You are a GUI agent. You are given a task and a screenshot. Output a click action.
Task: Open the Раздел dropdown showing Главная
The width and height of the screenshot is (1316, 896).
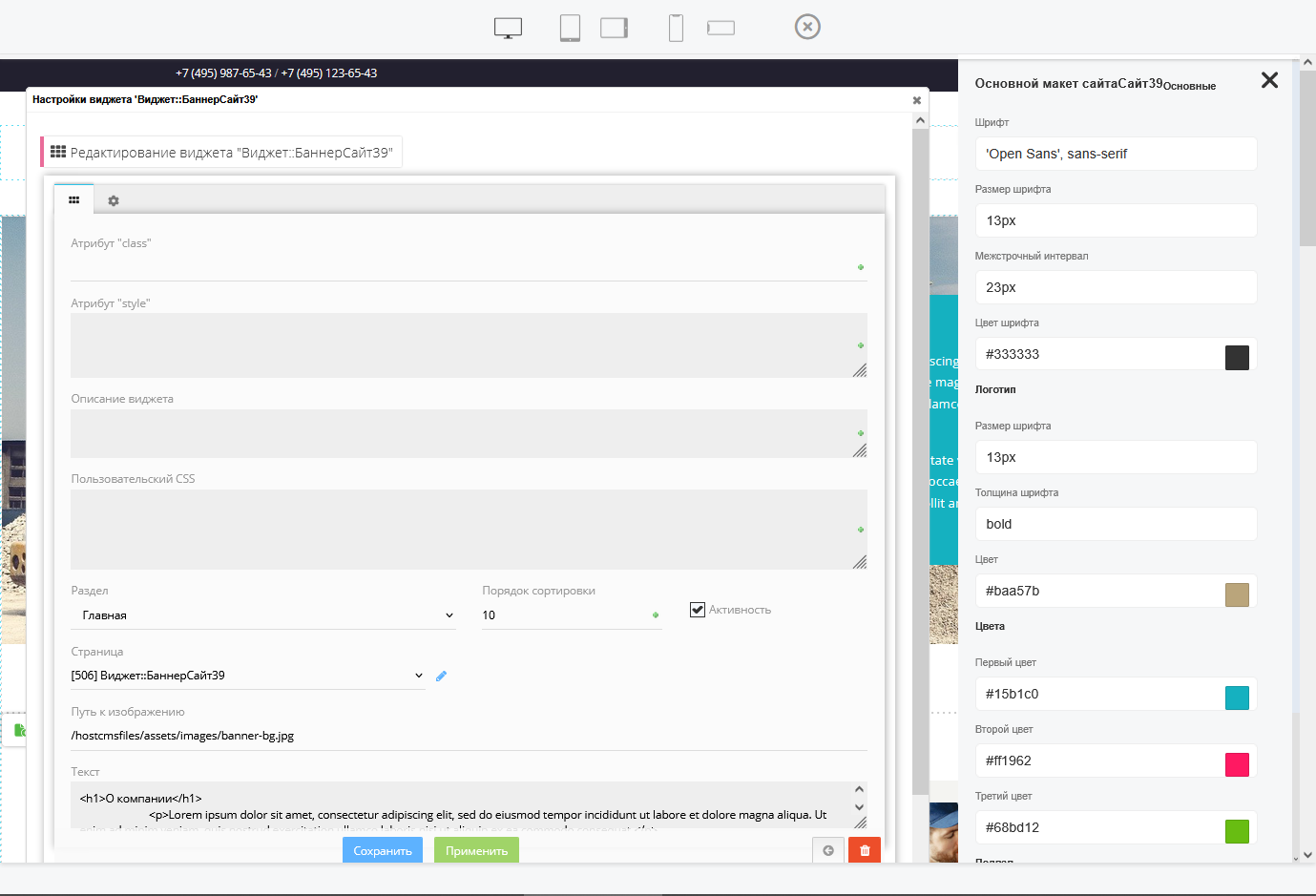tap(262, 615)
